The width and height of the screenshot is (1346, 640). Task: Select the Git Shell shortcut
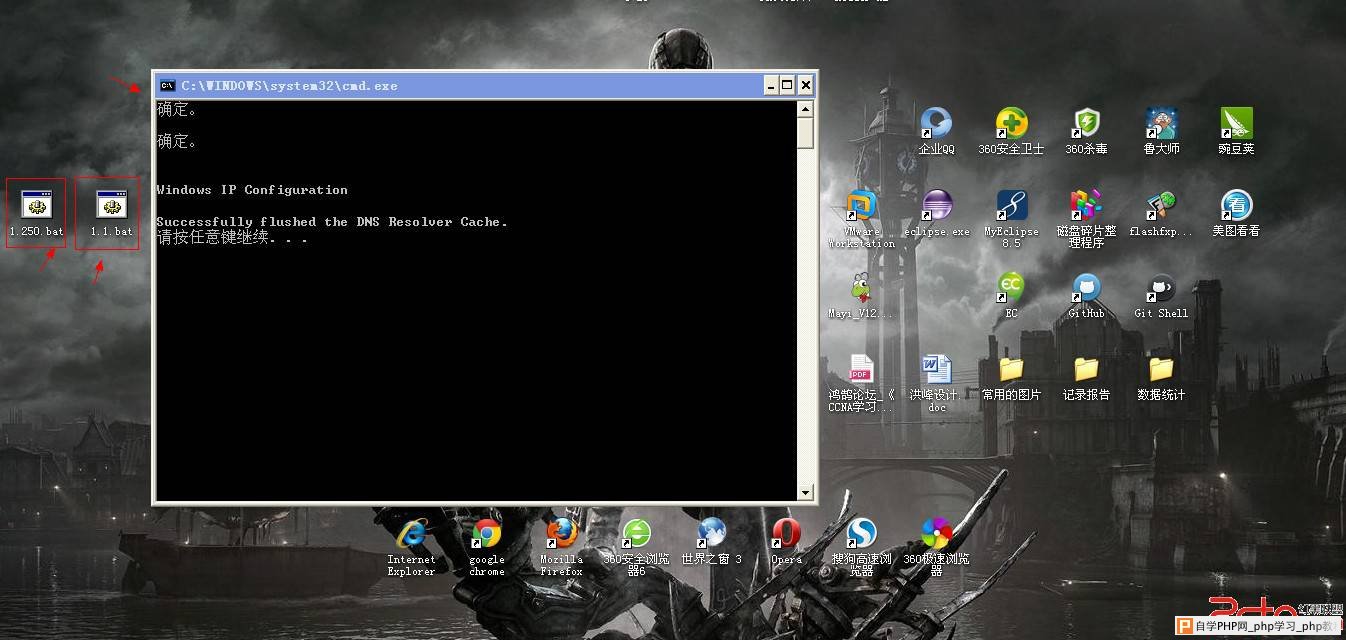click(1161, 288)
